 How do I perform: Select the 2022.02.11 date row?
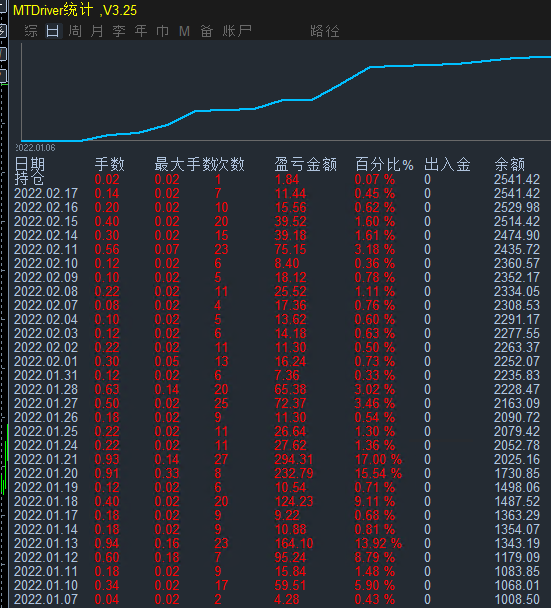[46, 249]
